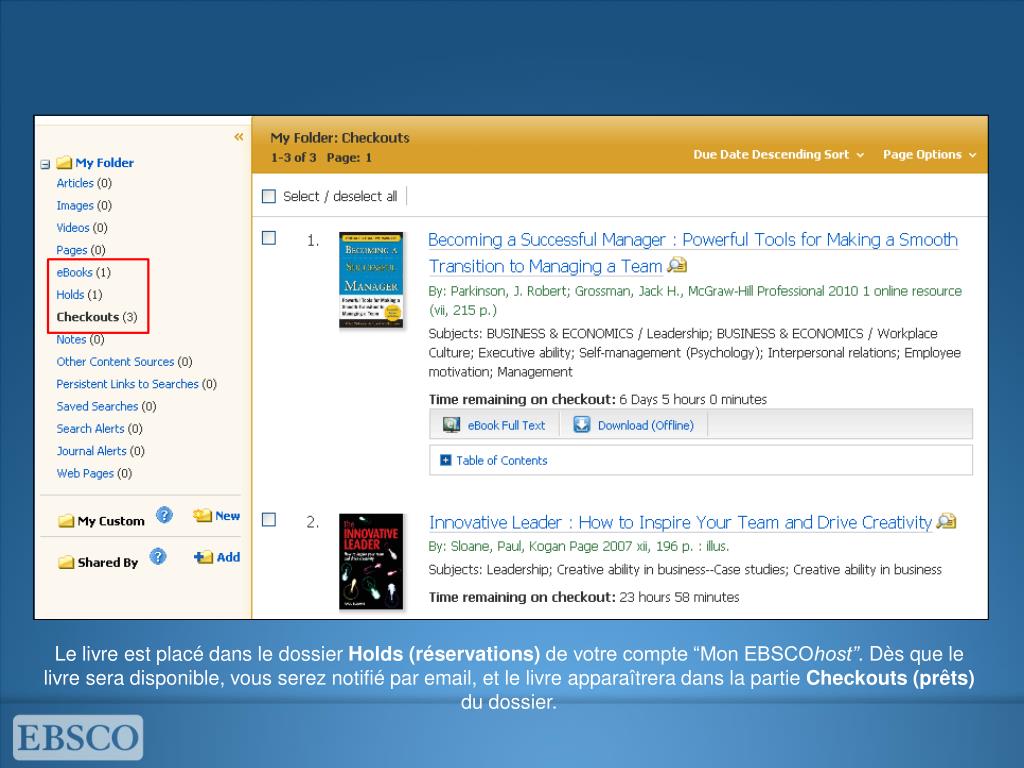This screenshot has height=768, width=1024.
Task: Open the Innovative Leader cover thumbnail
Action: 371,562
